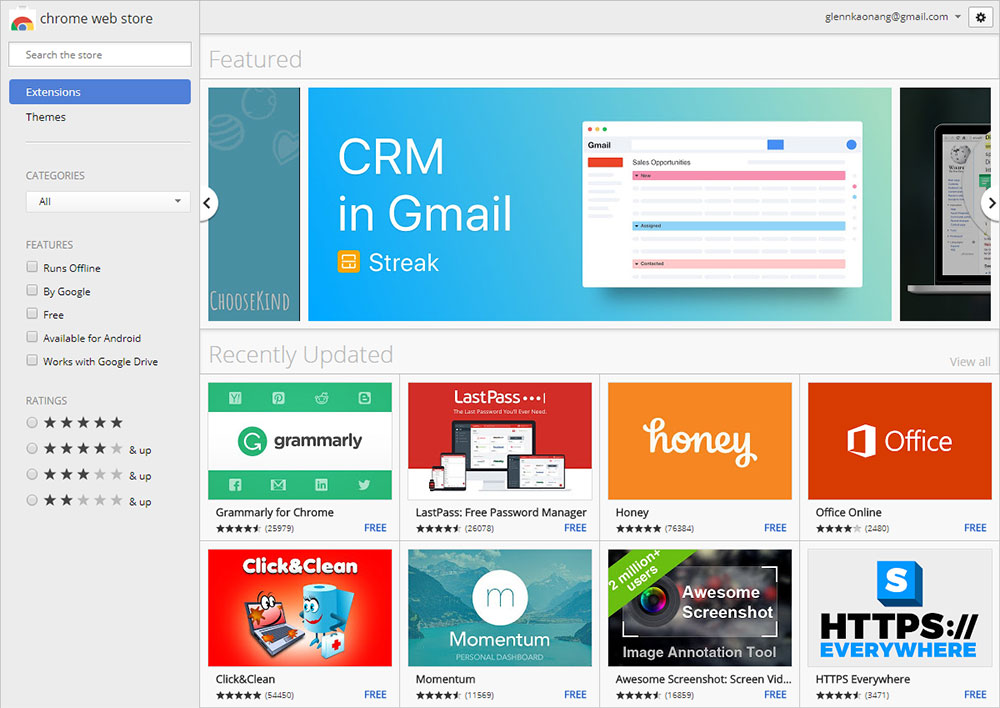Image resolution: width=1000 pixels, height=708 pixels.
Task: Click FREE button for Click&Clean
Action: tap(375, 695)
